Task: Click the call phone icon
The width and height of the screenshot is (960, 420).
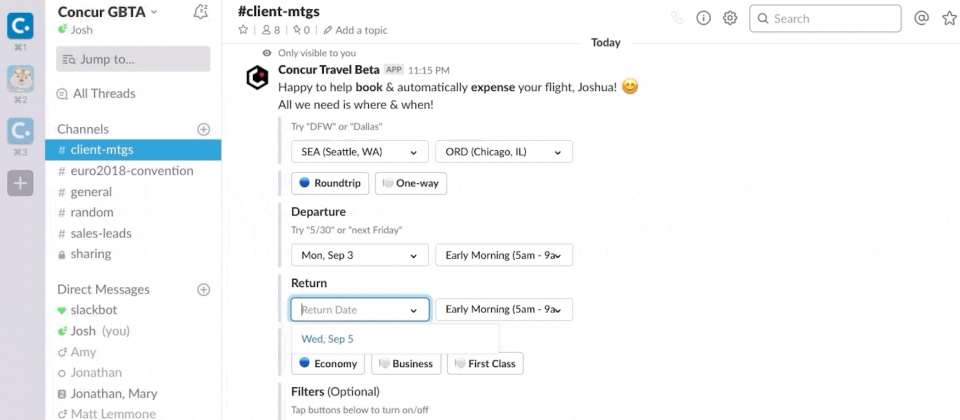Action: pos(677,18)
